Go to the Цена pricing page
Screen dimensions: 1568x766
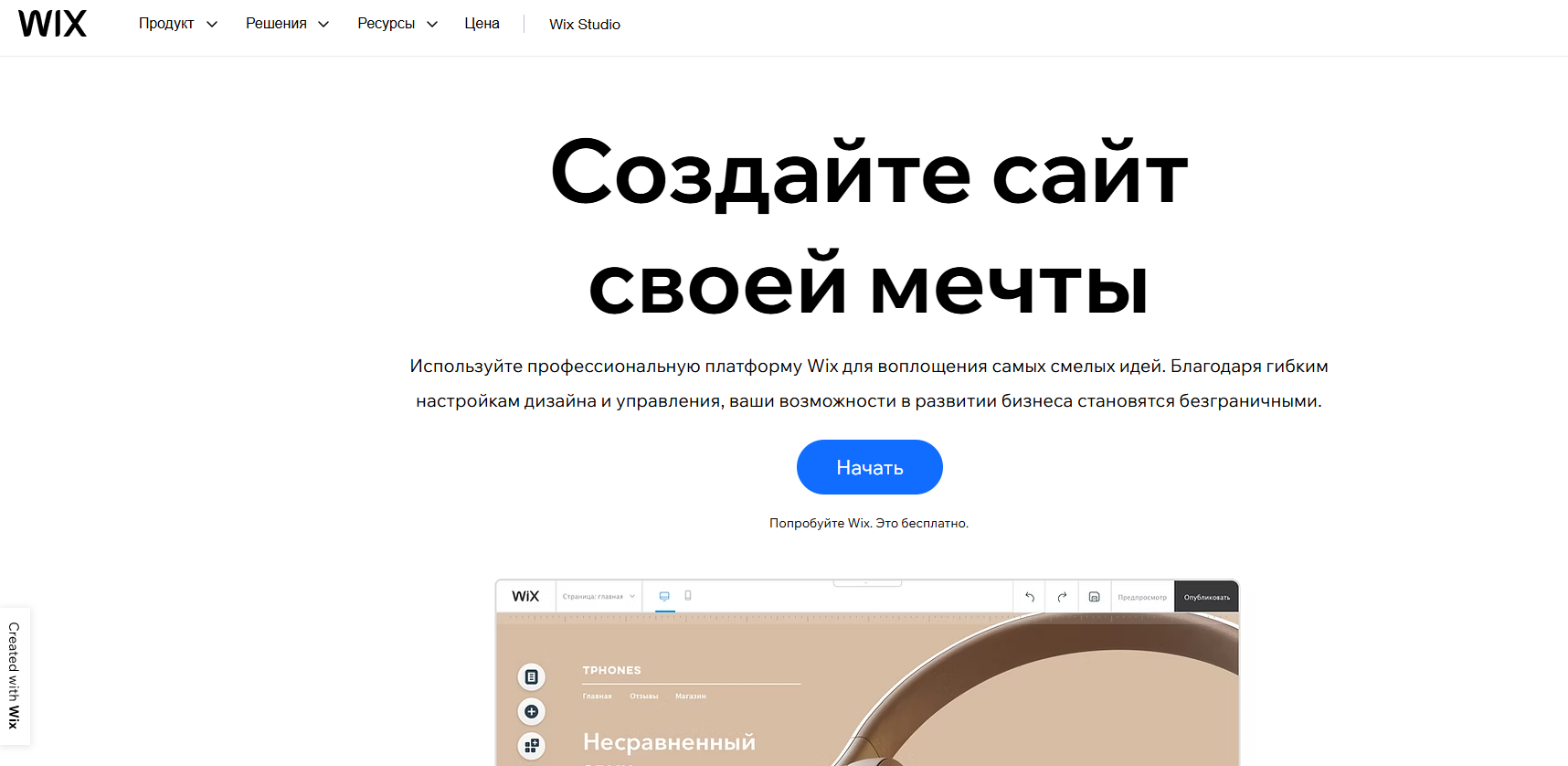pyautogui.click(x=482, y=24)
